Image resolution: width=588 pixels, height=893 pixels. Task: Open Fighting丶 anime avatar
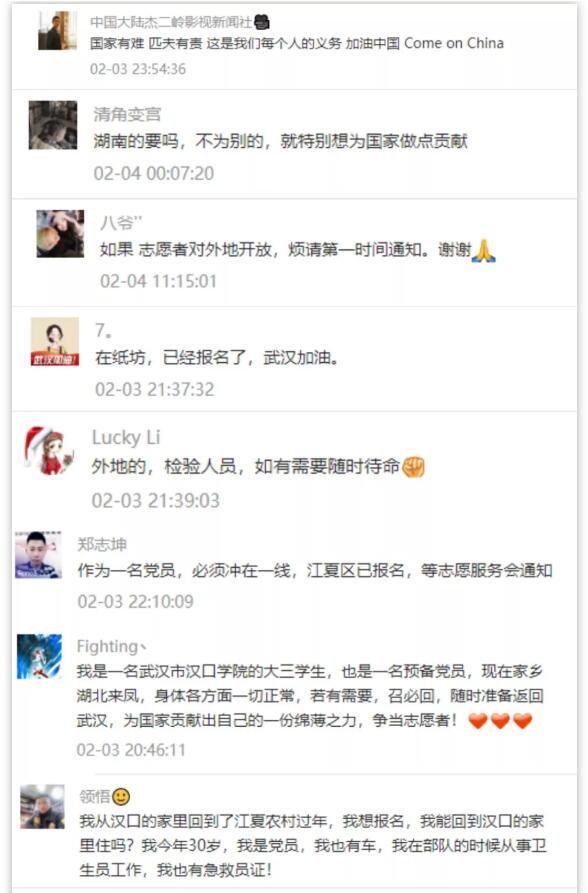39,656
